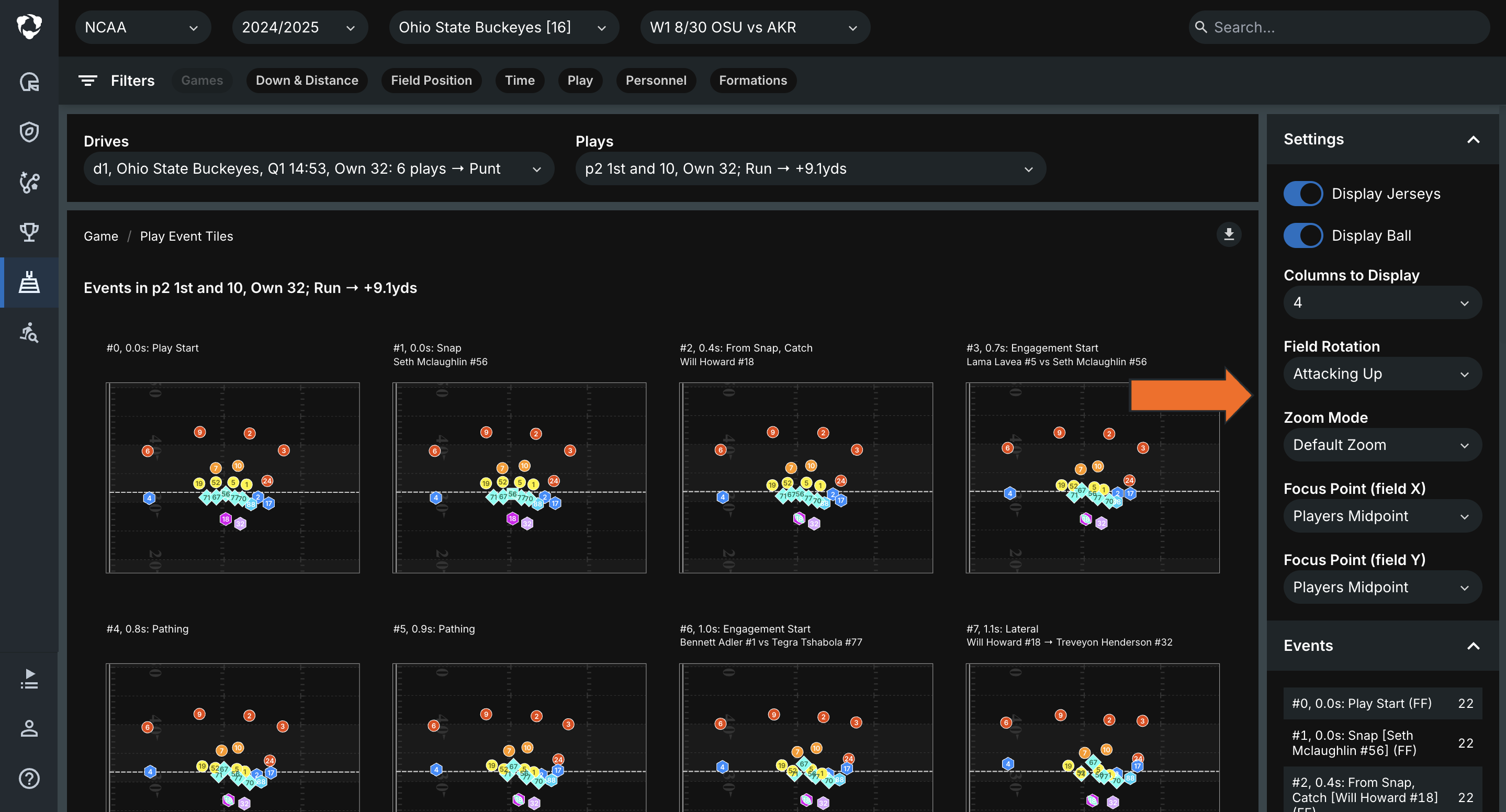Image resolution: width=1506 pixels, height=812 pixels.
Task: Select the Field Position filter
Action: point(432,81)
